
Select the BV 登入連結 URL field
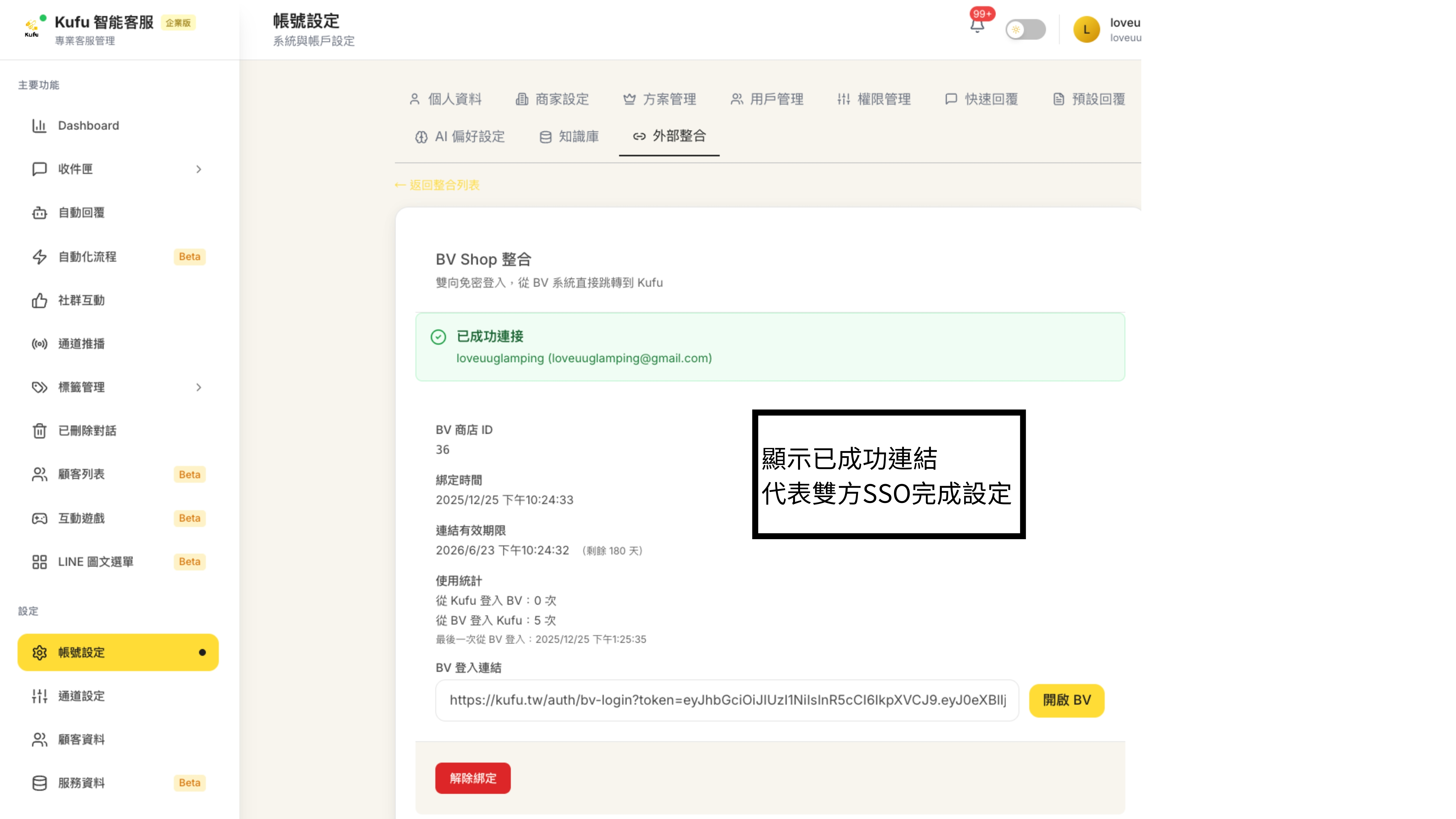coord(726,700)
